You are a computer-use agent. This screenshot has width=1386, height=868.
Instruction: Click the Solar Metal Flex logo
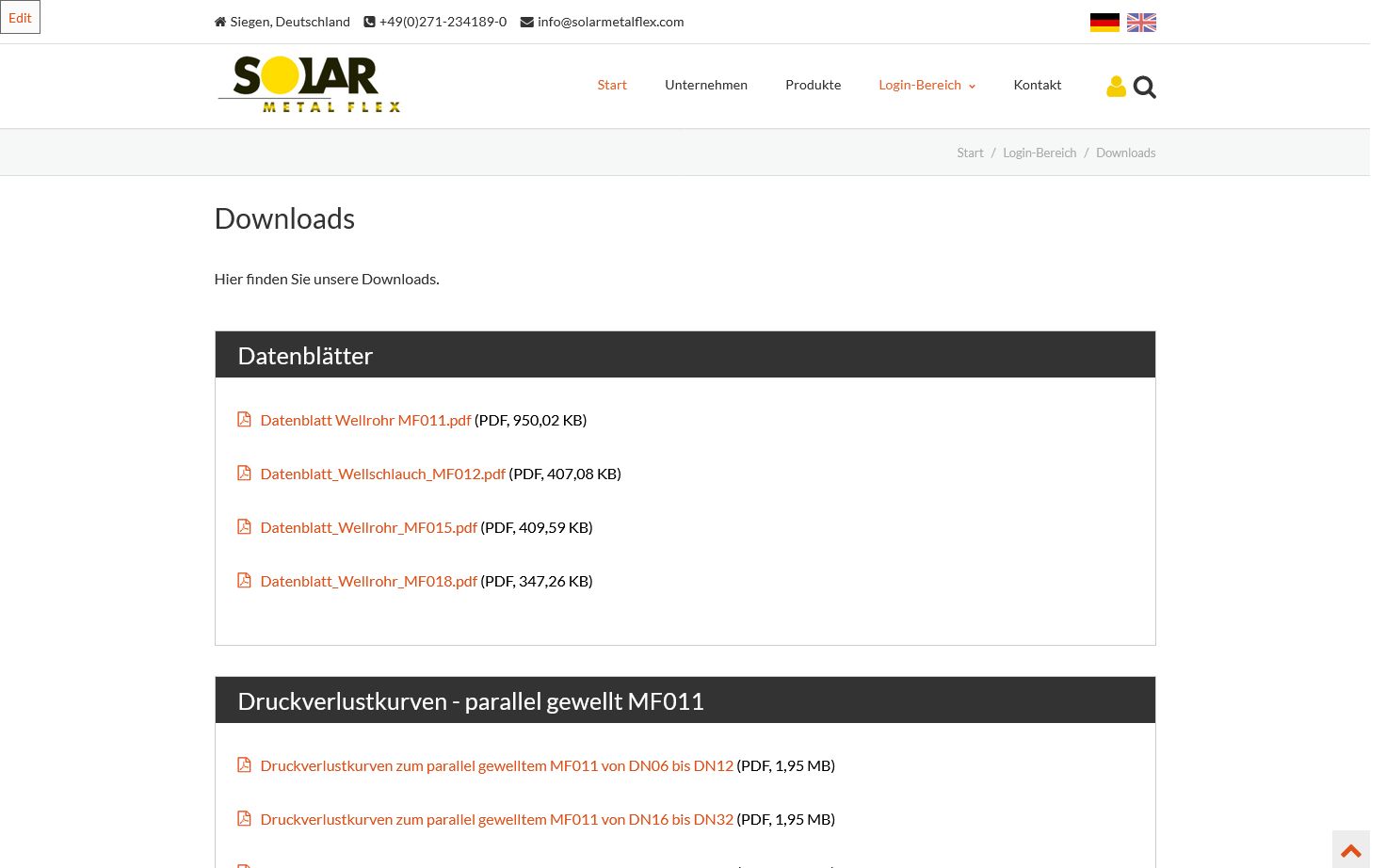tap(310, 85)
